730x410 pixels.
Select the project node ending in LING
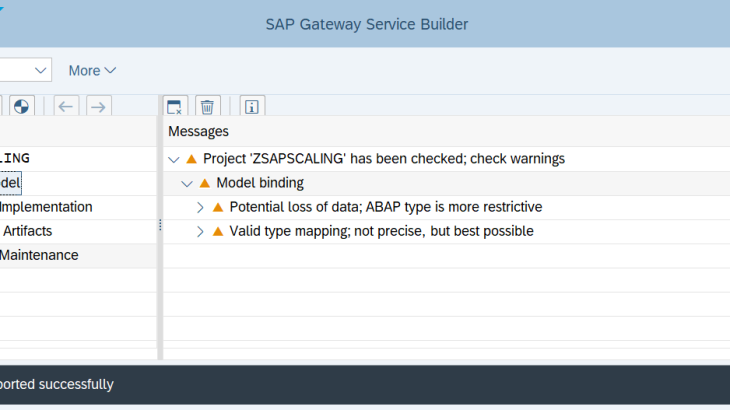15,158
